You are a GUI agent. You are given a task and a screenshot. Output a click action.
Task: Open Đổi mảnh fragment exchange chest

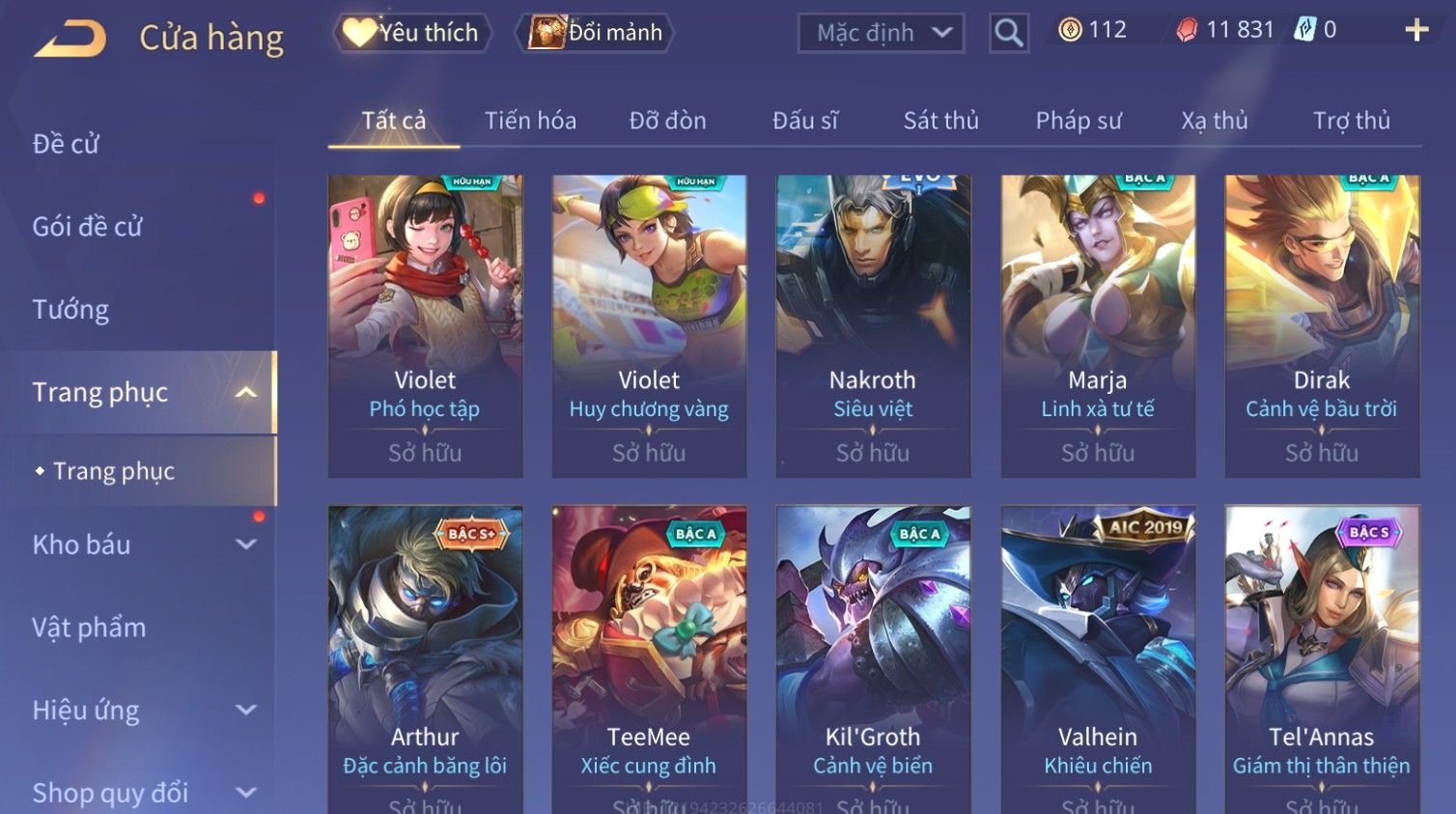click(x=596, y=33)
